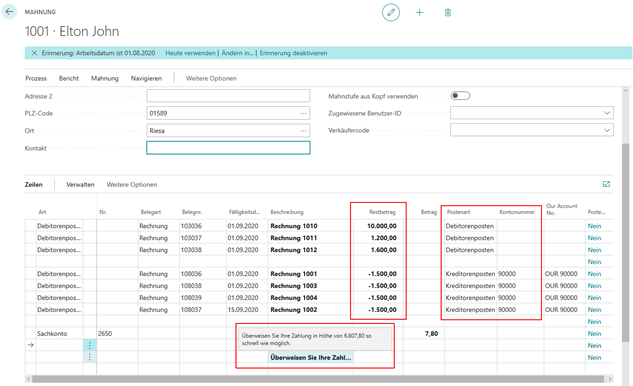Click into the Adresse 2 field
Screen dimensions: 633x386
click(x=228, y=96)
